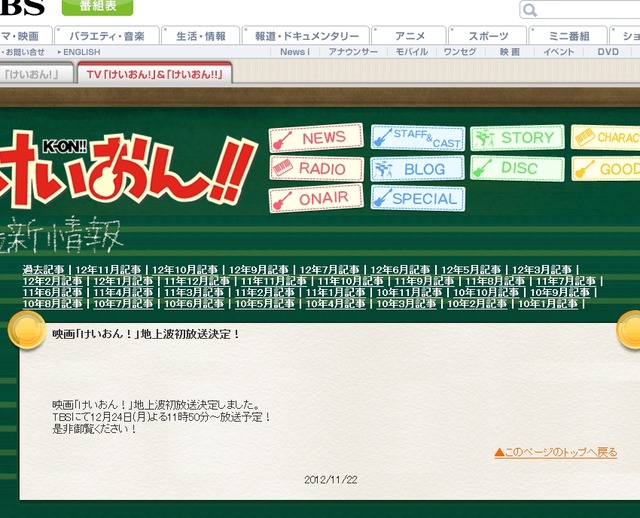The height and width of the screenshot is (518, 640).
Task: Open アナウンサー in sub navigation
Action: point(353,52)
